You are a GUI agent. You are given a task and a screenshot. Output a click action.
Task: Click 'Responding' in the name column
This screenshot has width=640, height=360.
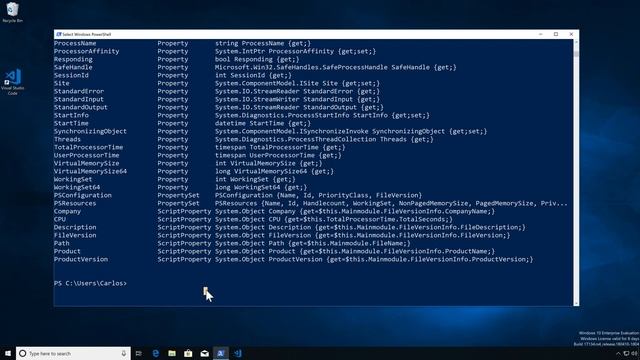[x=73, y=60]
